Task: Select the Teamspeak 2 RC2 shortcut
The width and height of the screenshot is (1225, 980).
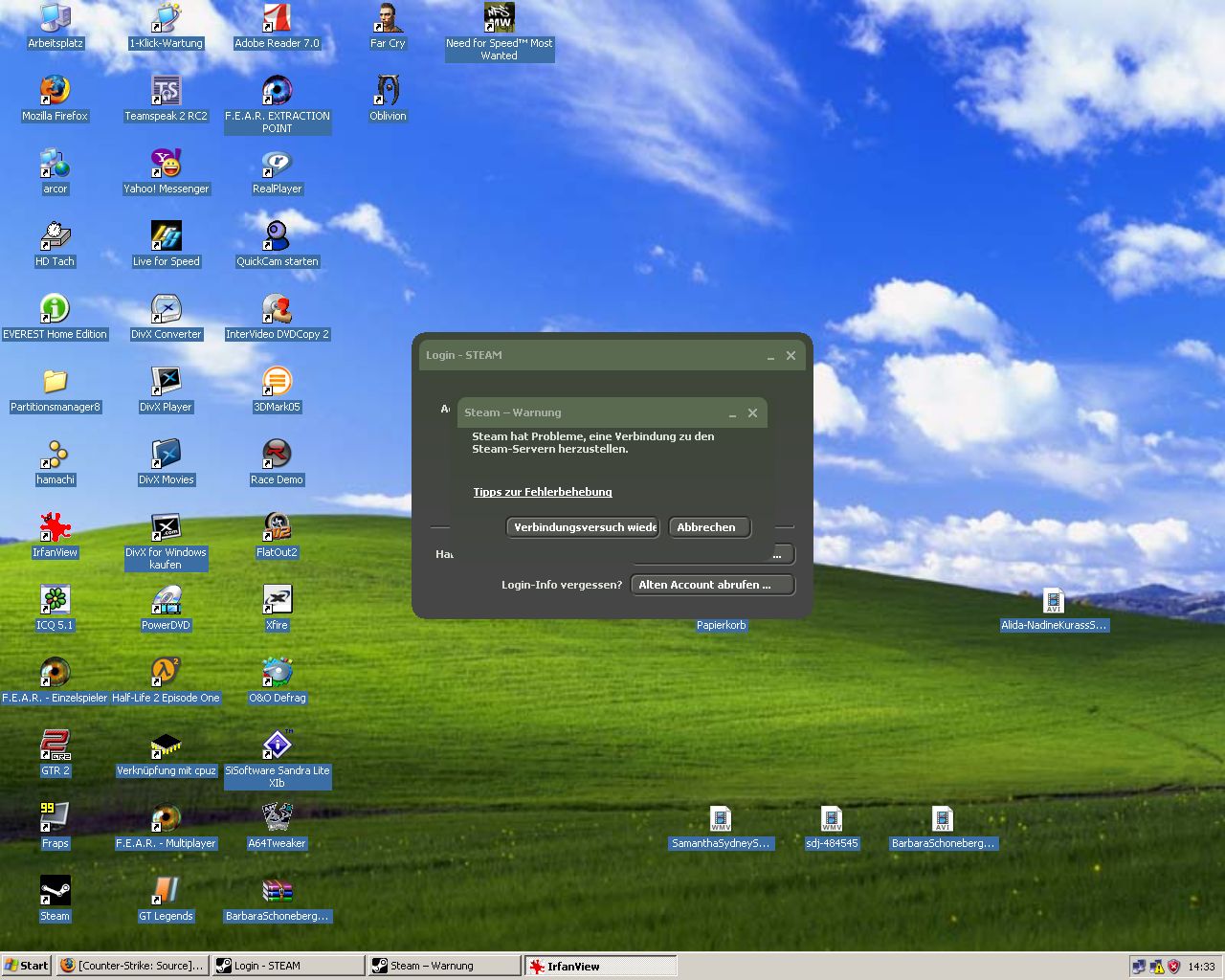Action: [166, 100]
